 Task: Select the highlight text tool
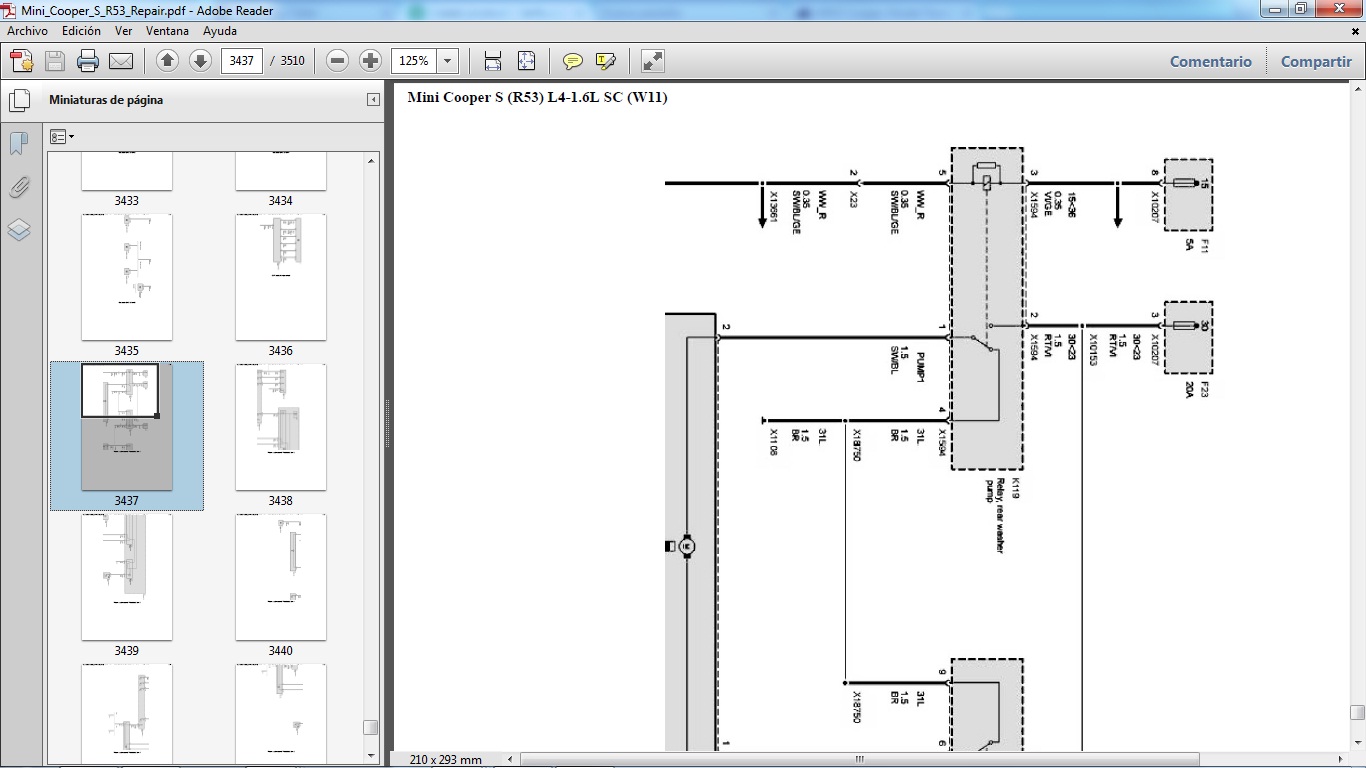tap(605, 61)
